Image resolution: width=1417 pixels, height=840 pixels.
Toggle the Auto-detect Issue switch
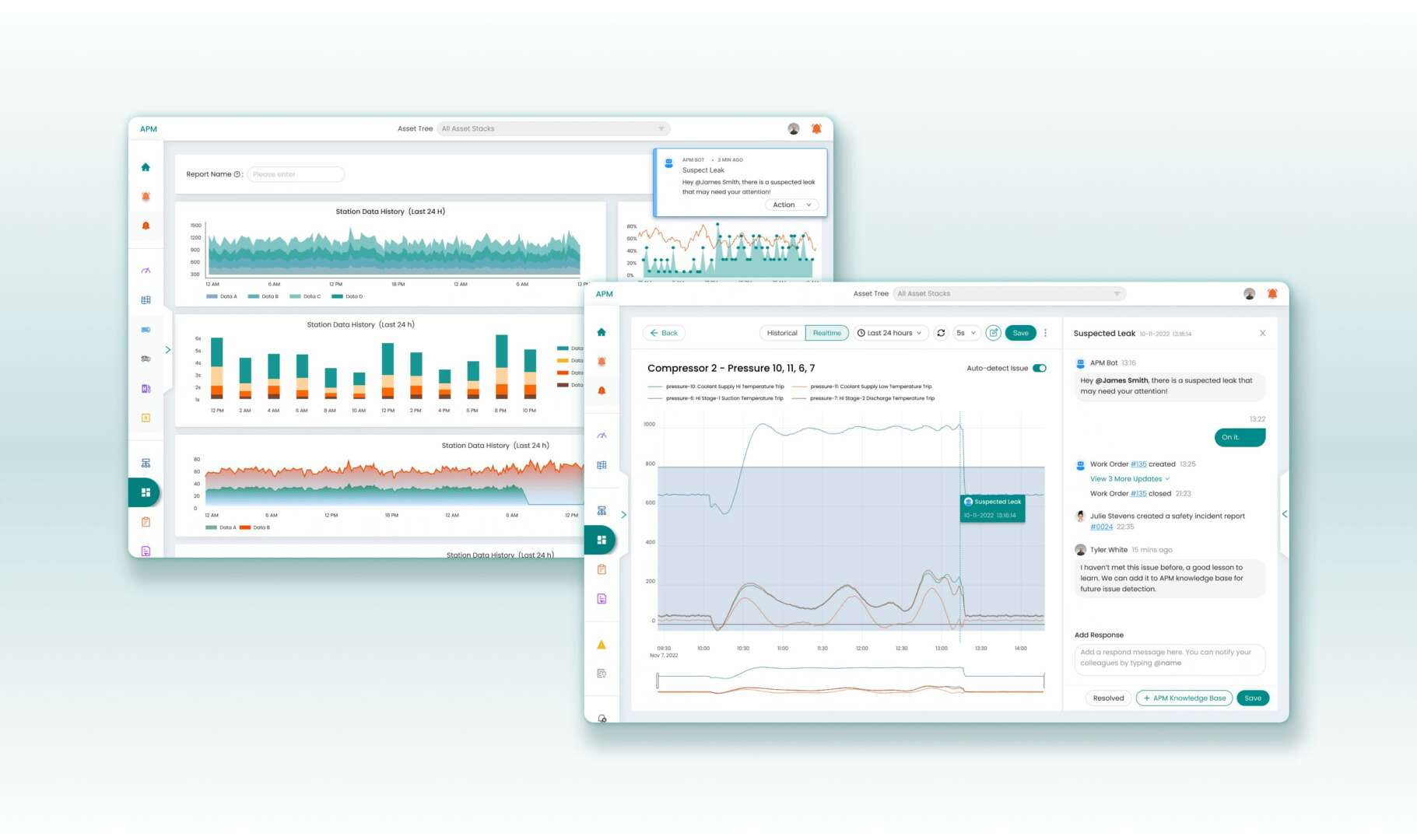1039,368
